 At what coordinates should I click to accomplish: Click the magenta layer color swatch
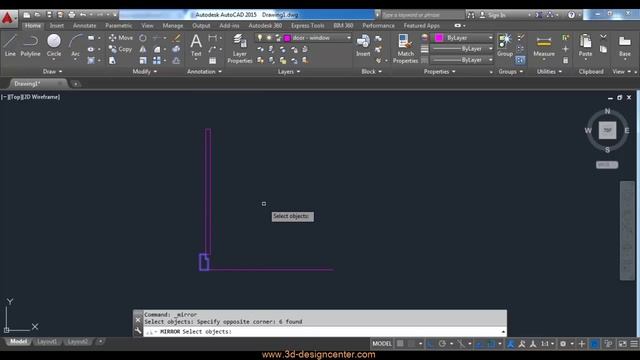(287, 38)
